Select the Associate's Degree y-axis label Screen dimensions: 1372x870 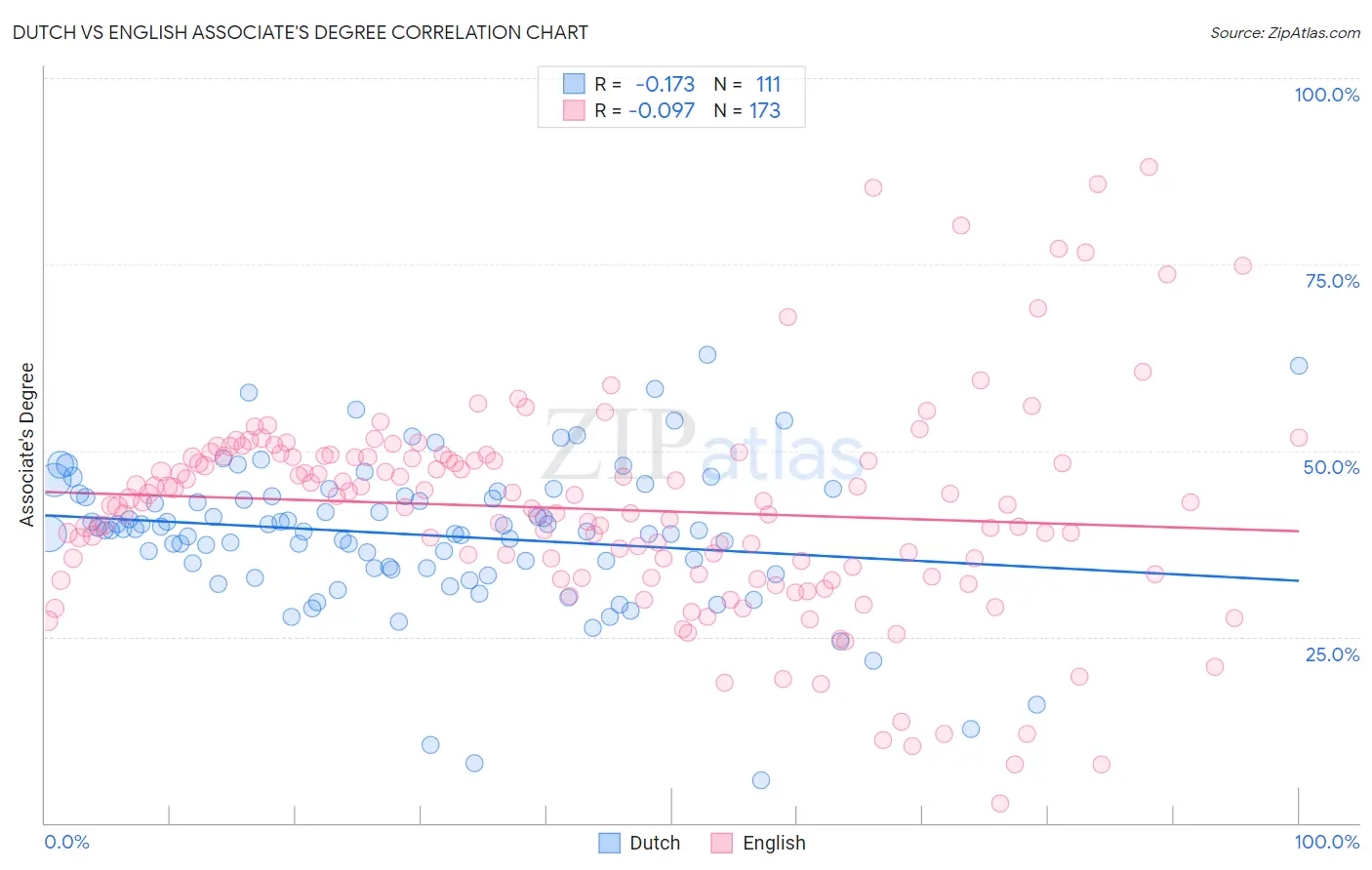click(27, 445)
